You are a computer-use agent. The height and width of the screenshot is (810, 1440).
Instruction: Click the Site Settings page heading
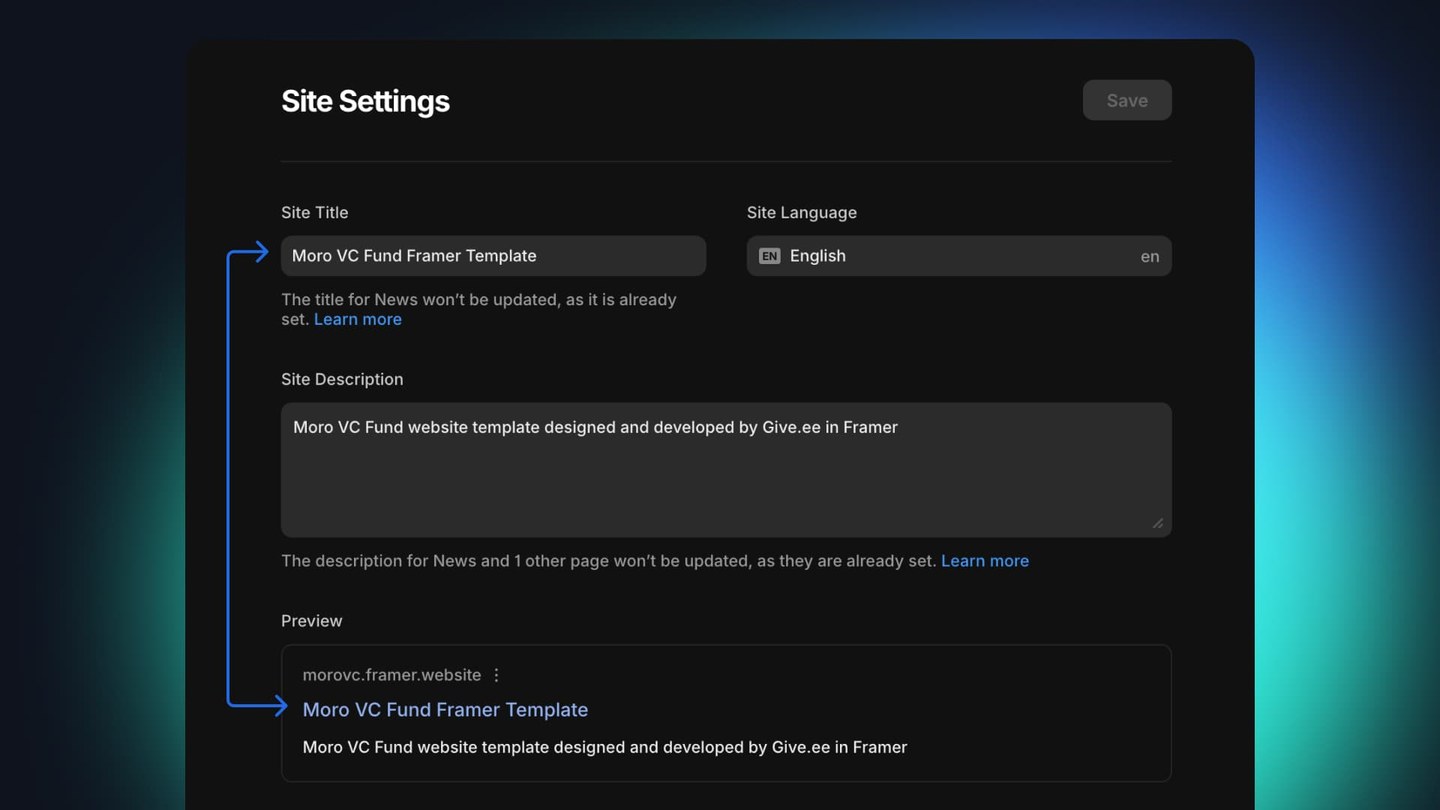pyautogui.click(x=365, y=100)
